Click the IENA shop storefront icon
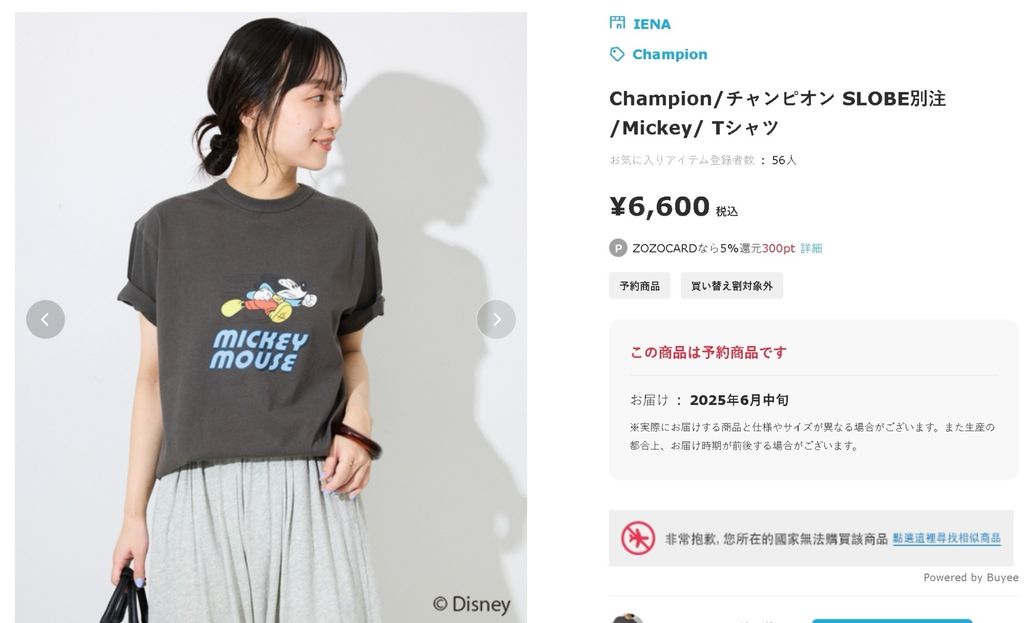The height and width of the screenshot is (623, 1024). point(617,24)
